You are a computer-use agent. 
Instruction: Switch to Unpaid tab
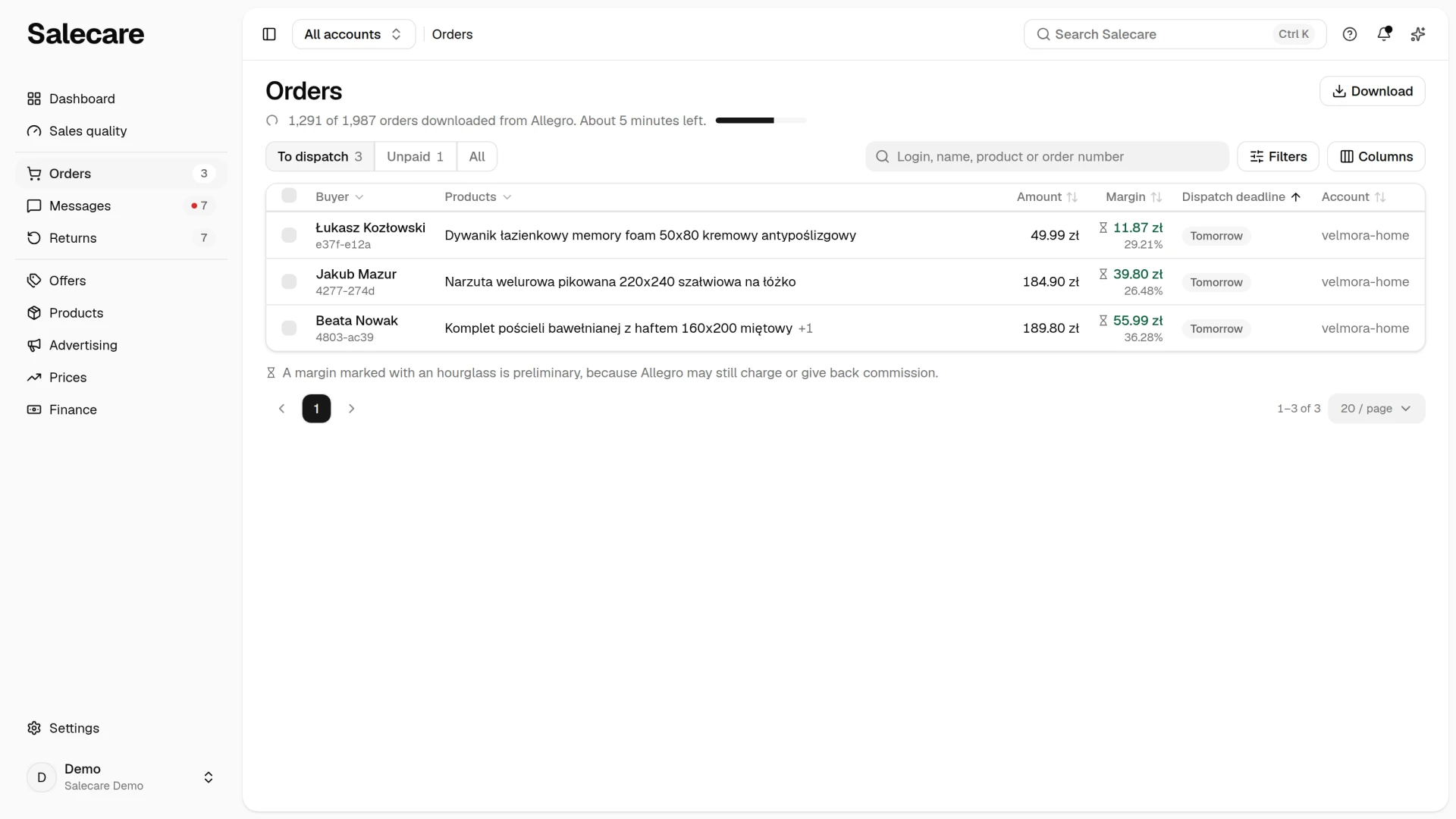click(x=415, y=157)
